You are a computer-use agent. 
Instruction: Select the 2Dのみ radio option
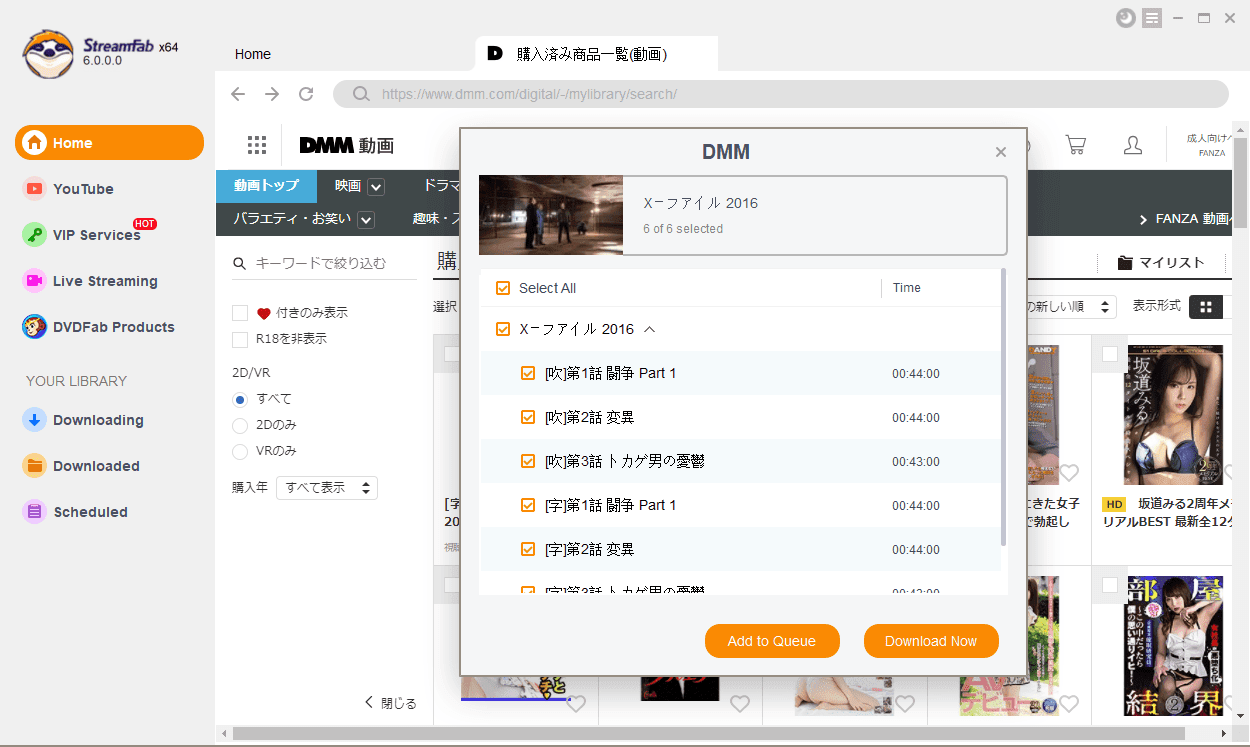coord(240,425)
